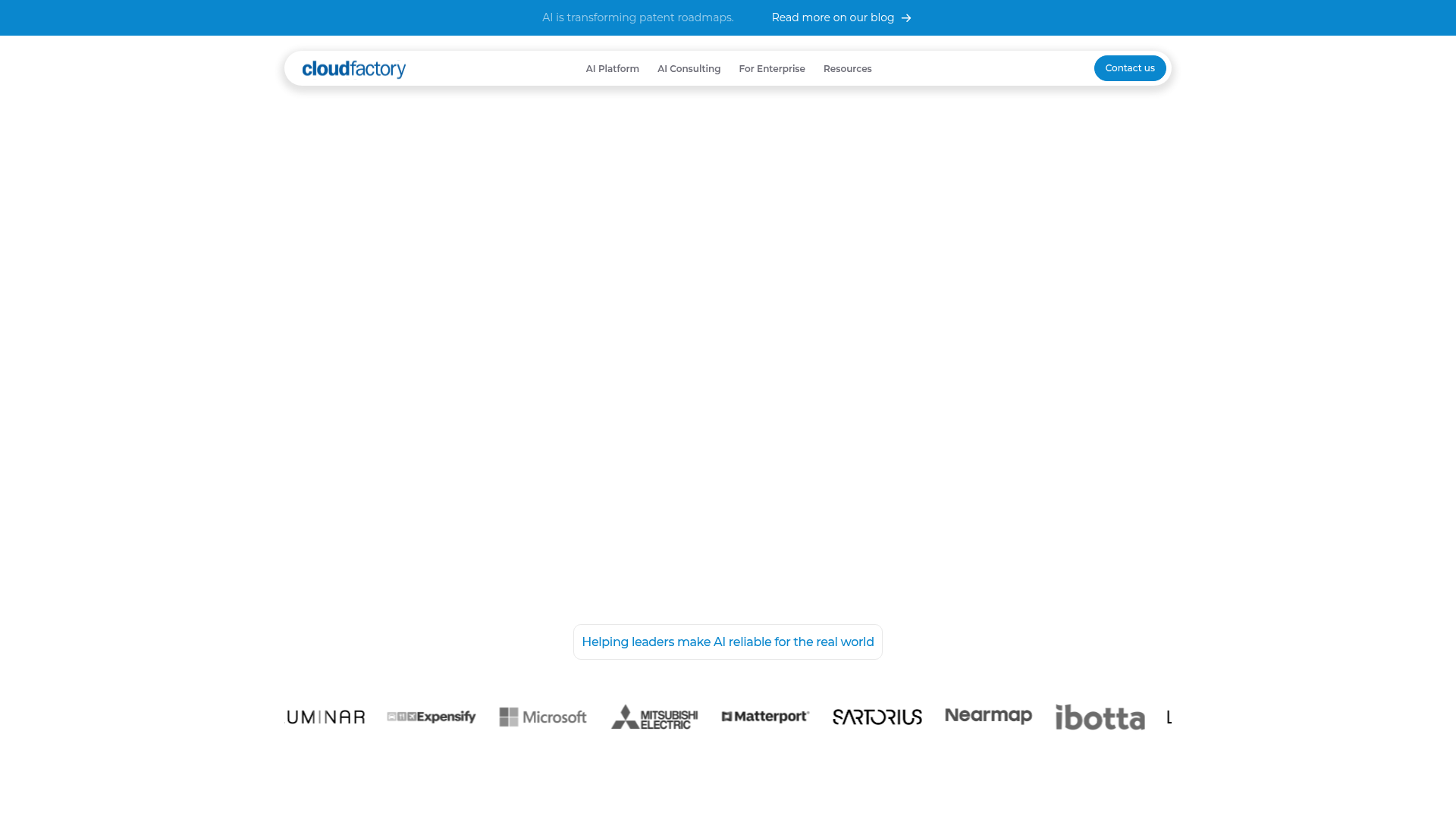Click the arrow icon beside the blog link
1456x819 pixels.
[907, 17]
